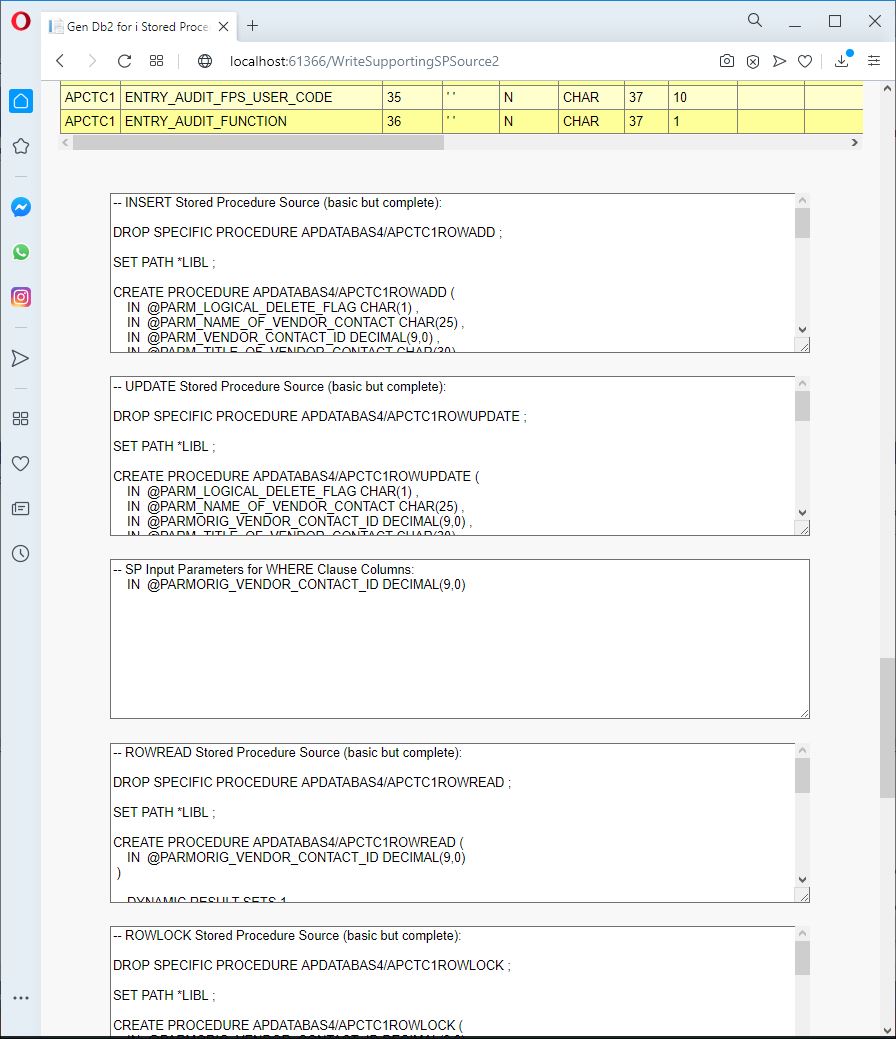Open a new tab with plus button
This screenshot has height=1039, width=896.
point(252,26)
